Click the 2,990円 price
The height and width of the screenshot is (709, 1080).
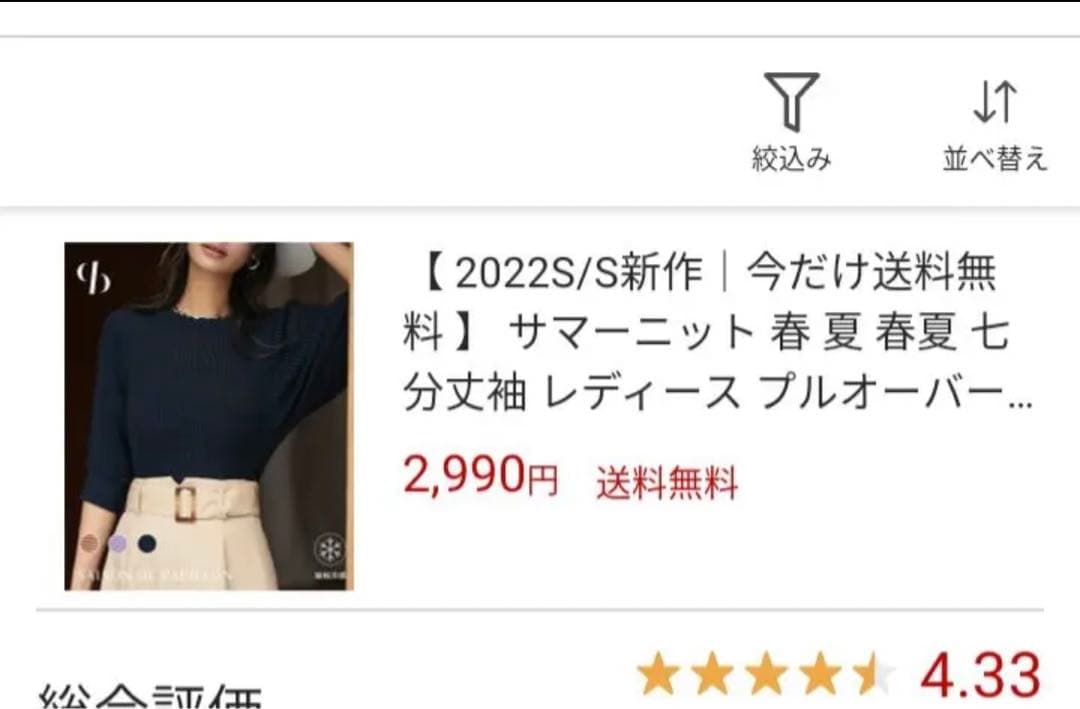click(480, 477)
